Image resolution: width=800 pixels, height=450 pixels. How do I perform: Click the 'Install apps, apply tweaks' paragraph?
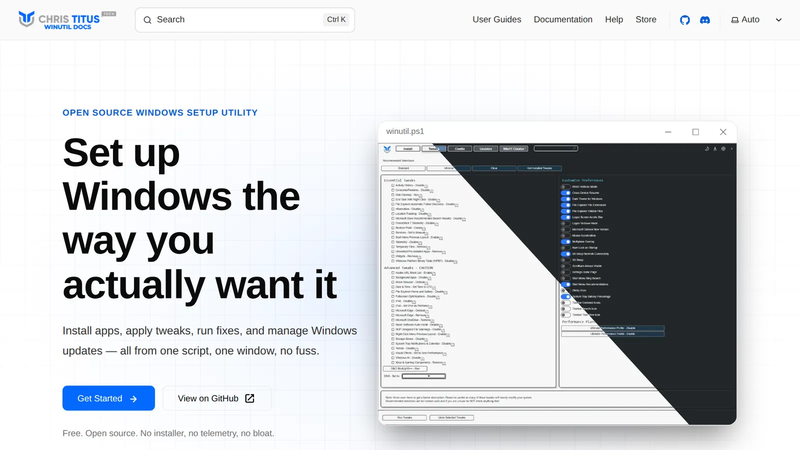click(x=210, y=341)
